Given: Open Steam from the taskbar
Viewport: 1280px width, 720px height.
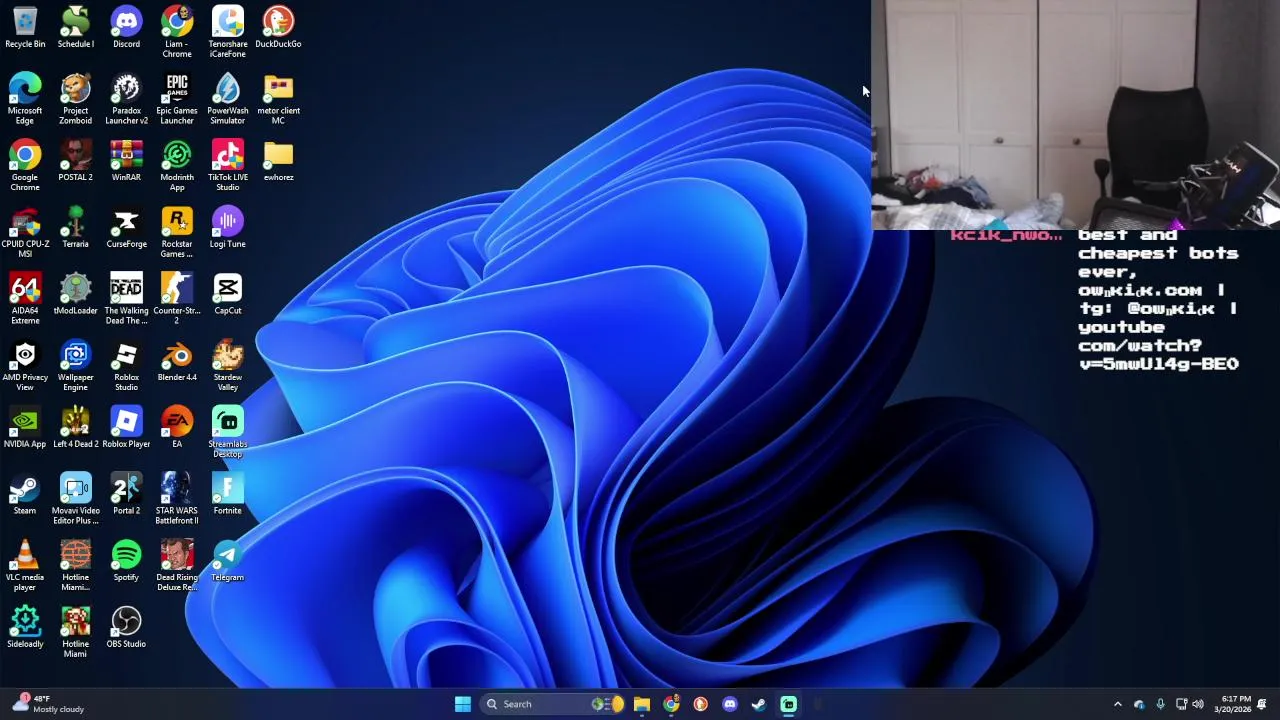Looking at the screenshot, I should point(759,704).
